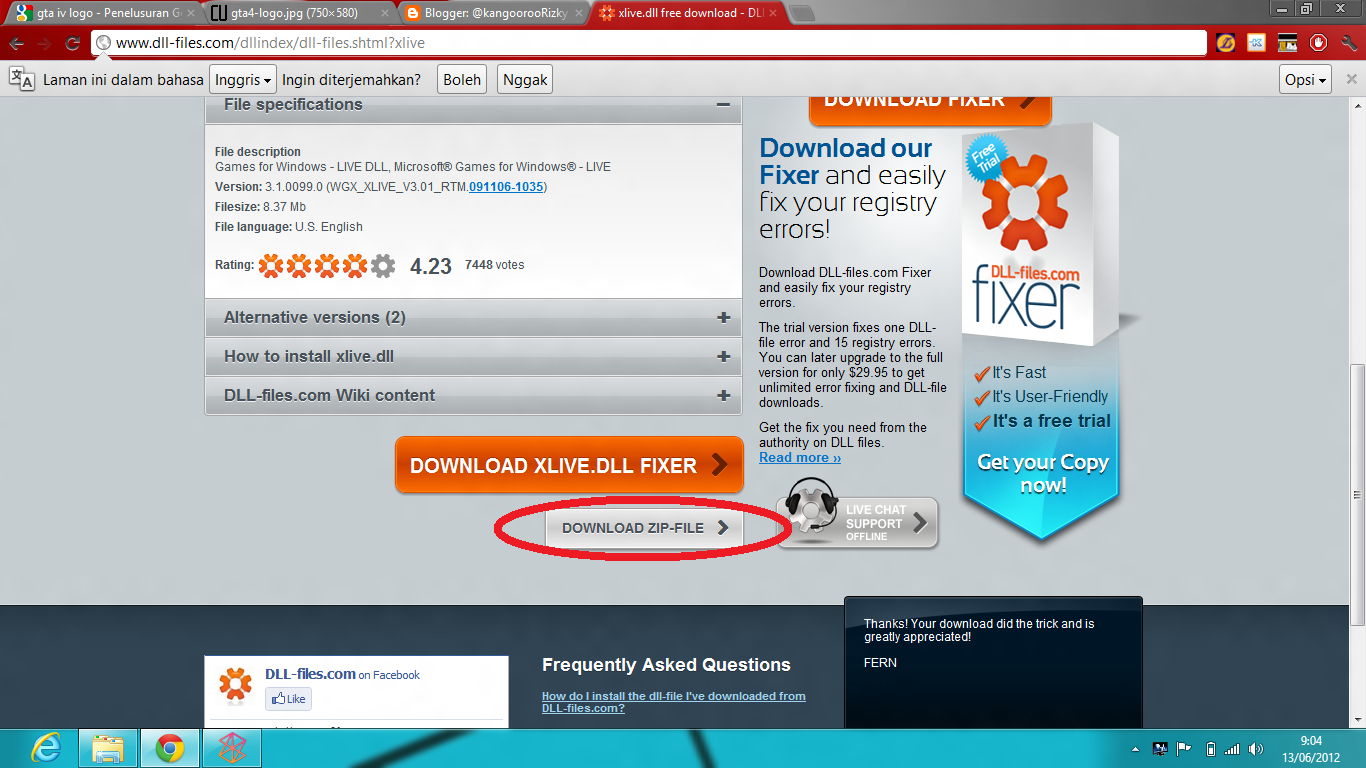Click the fourth pinned app on the taskbar
This screenshot has height=768, width=1366.
[x=232, y=747]
